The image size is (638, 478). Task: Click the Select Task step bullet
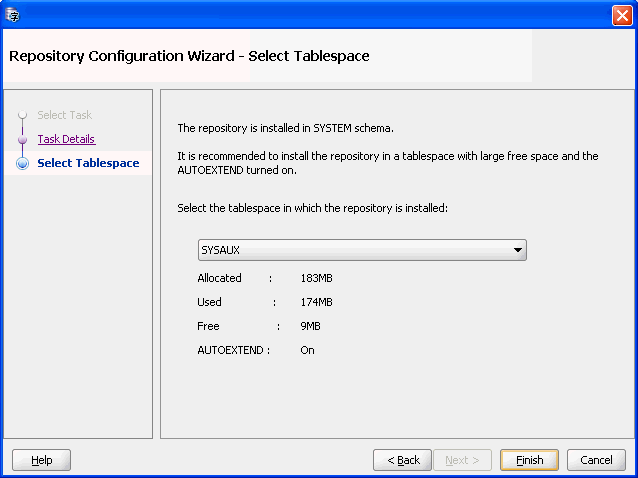pos(22,115)
